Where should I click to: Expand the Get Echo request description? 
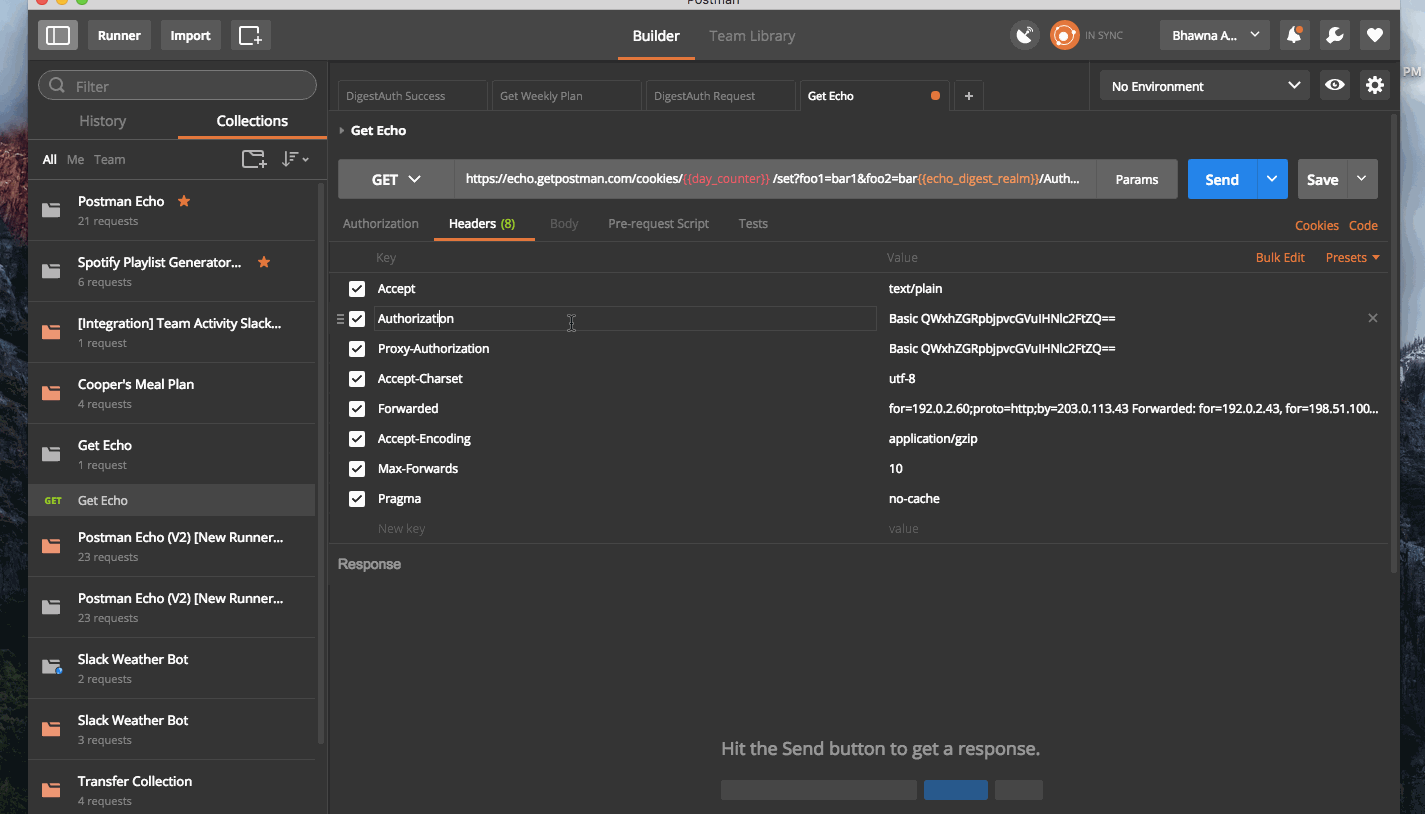342,131
